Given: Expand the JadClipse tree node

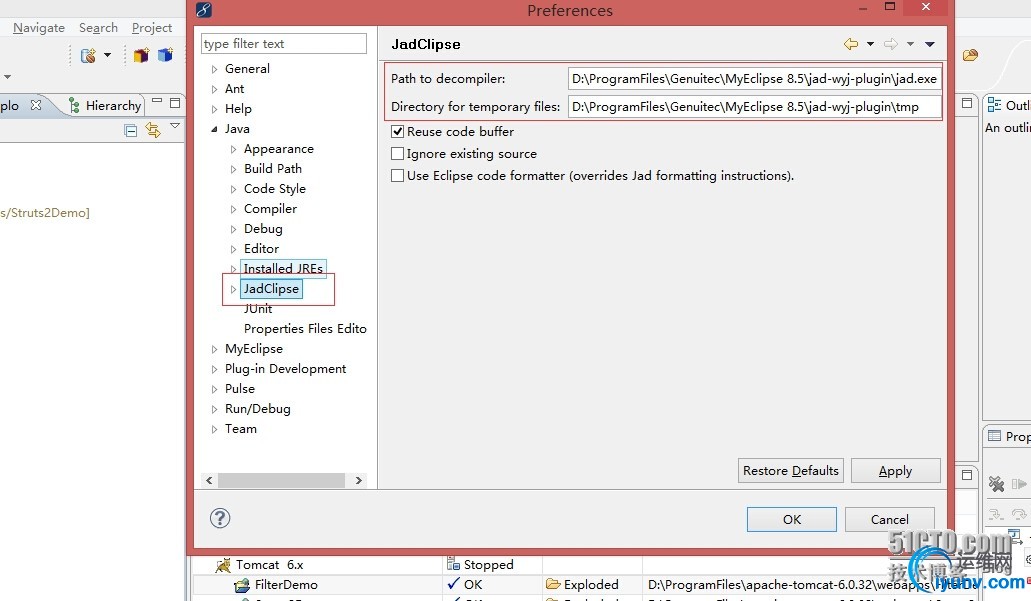Looking at the screenshot, I should 233,289.
